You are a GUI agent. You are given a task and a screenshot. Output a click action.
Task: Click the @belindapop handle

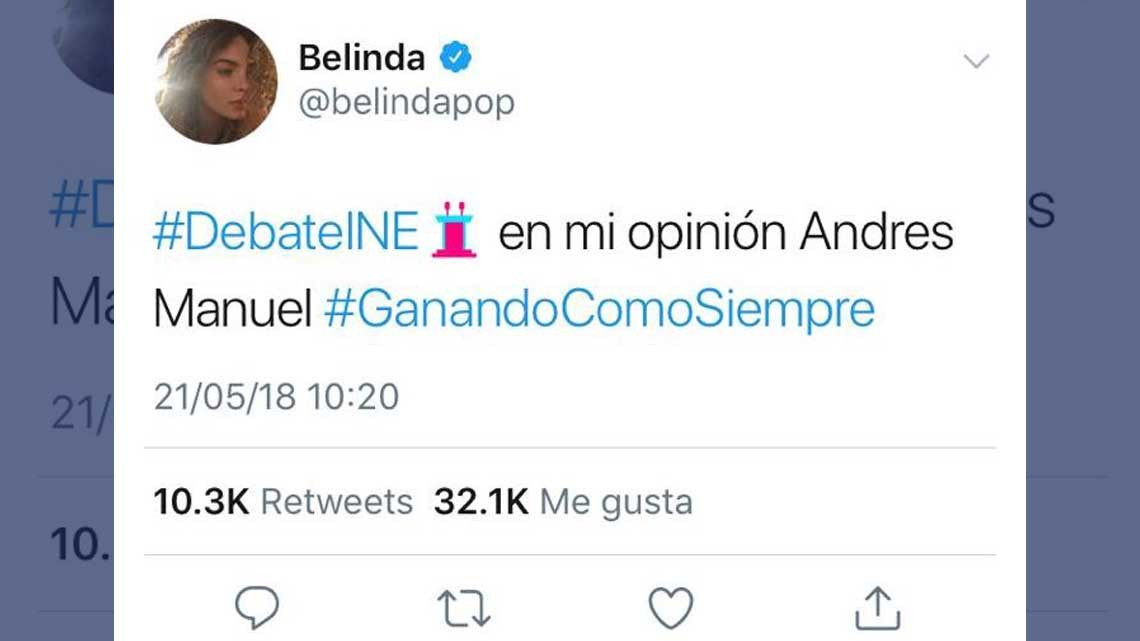pyautogui.click(x=406, y=101)
